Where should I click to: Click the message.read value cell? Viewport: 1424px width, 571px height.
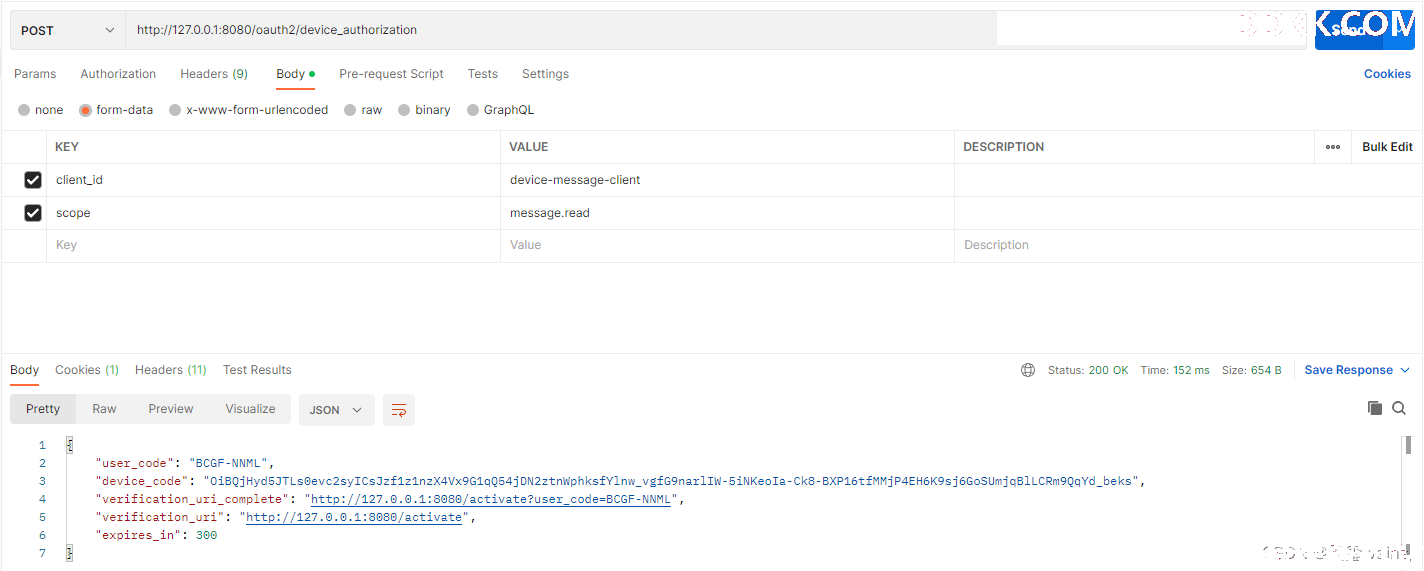click(727, 213)
